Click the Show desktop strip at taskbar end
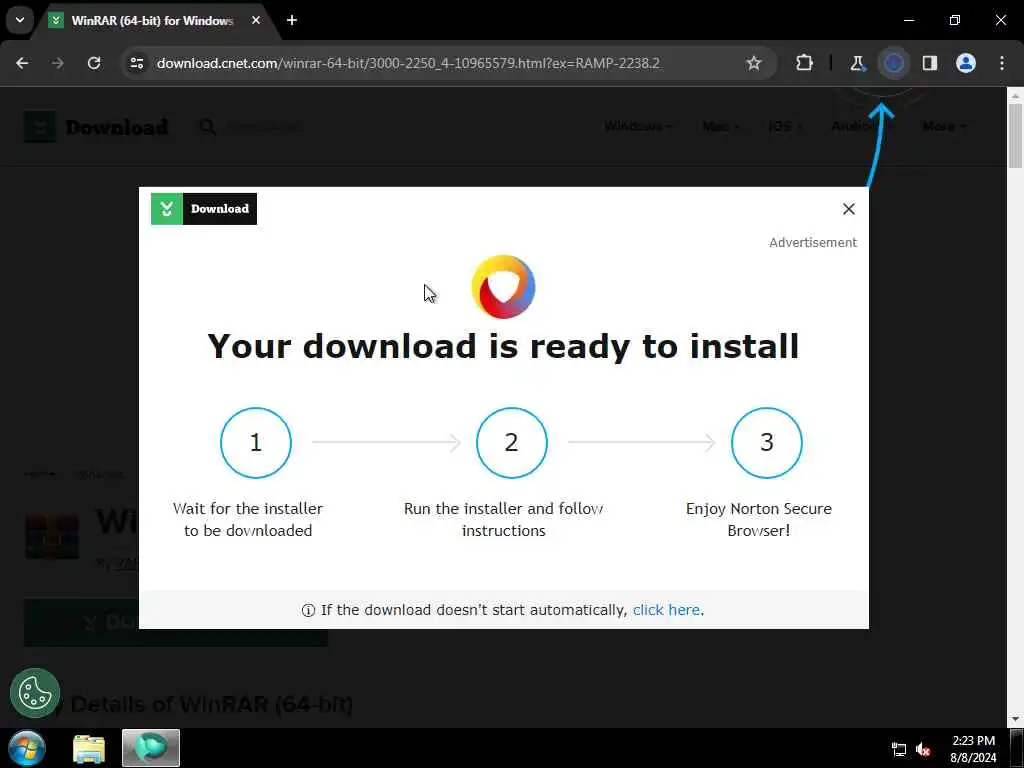 coord(1017,748)
